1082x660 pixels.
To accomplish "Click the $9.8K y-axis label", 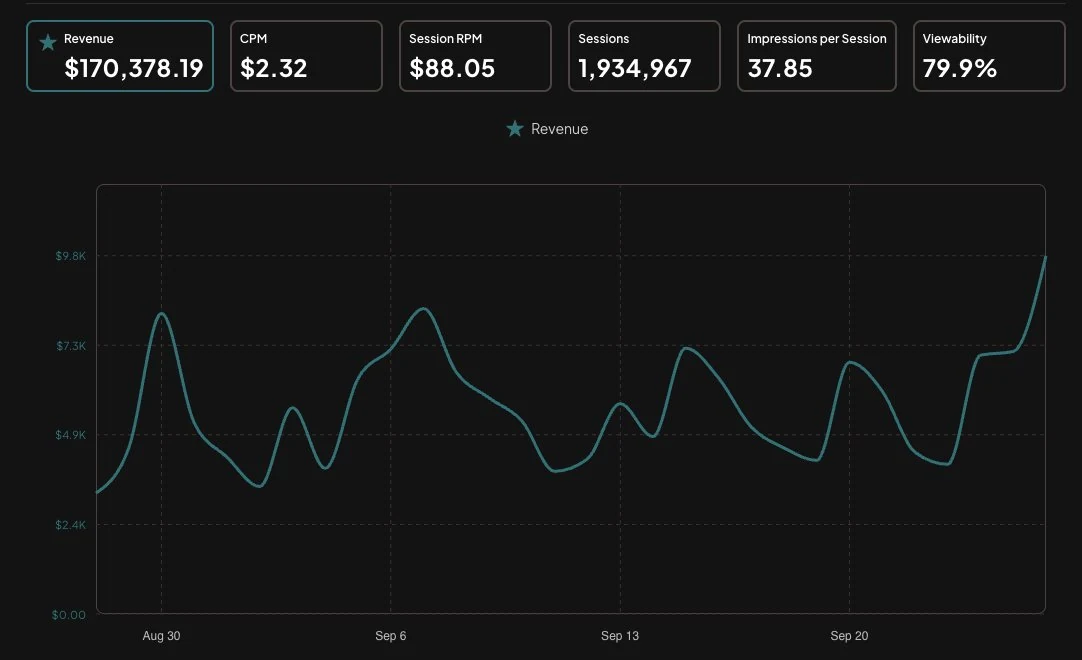I will pyautogui.click(x=70, y=256).
